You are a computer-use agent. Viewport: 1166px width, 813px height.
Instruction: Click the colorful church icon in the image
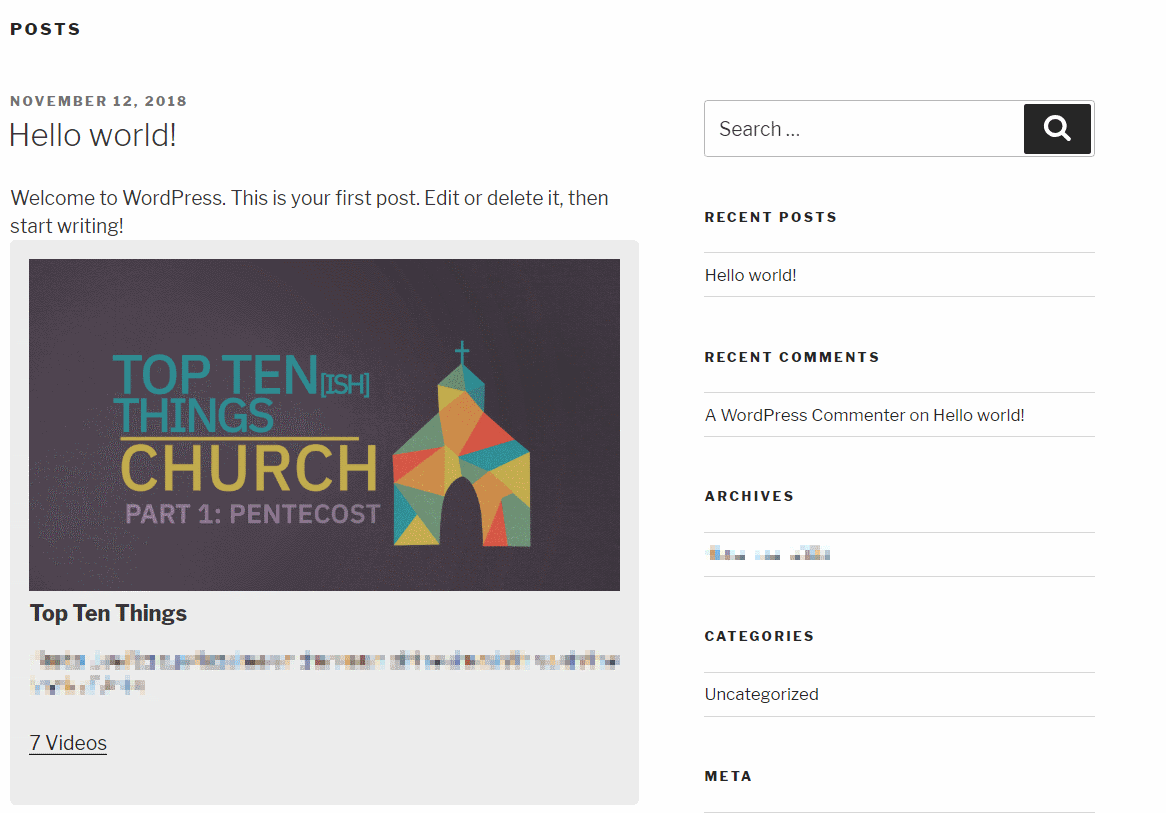click(462, 450)
